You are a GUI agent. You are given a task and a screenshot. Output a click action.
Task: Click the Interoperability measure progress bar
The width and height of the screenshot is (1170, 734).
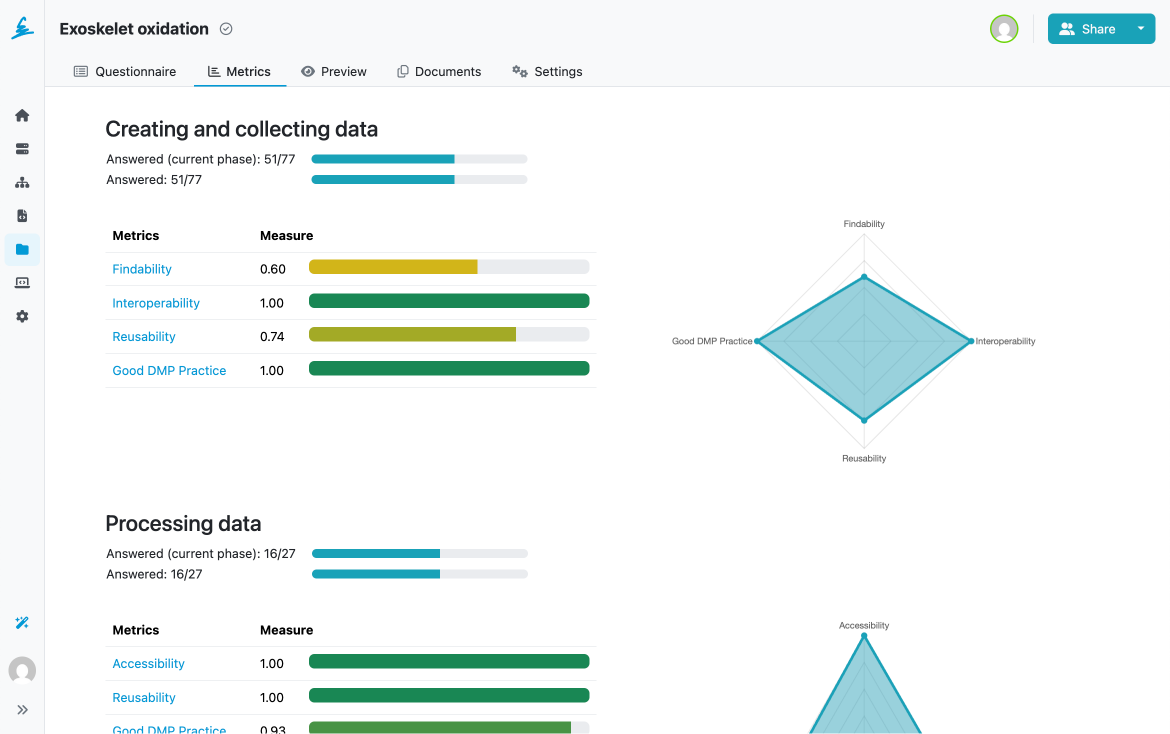(x=449, y=302)
